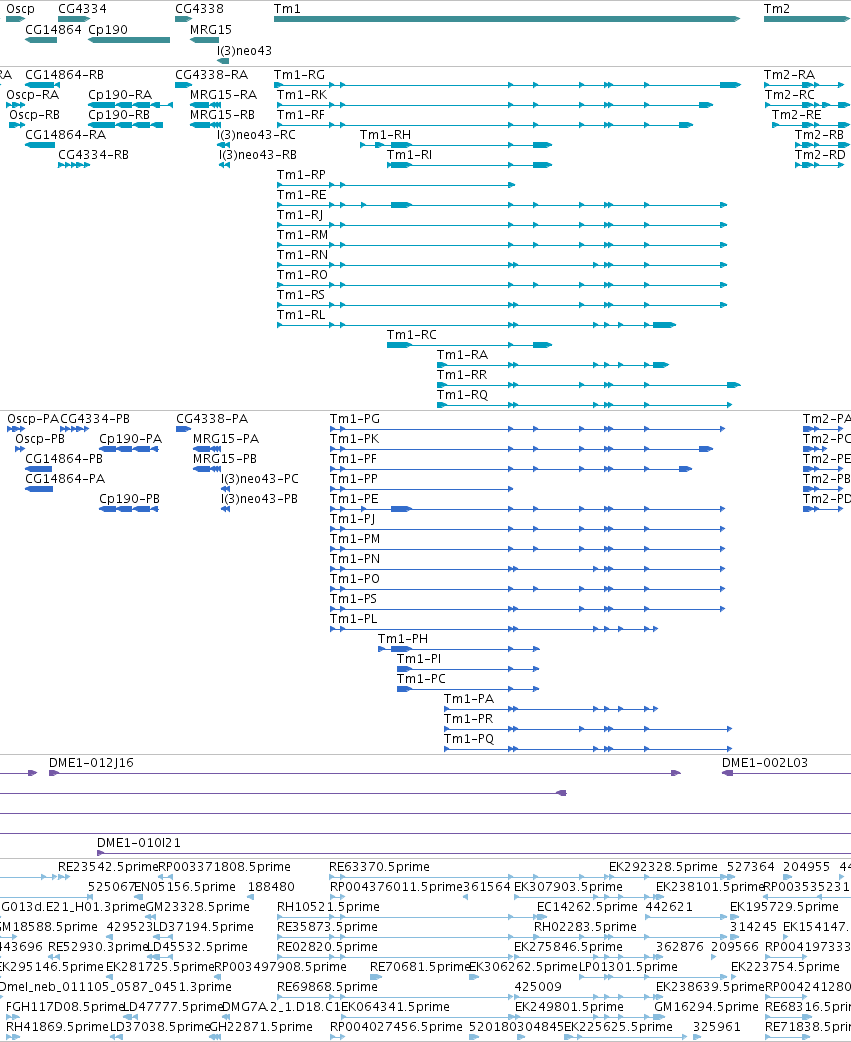Click protein Tm1-PL label
Image resolution: width=851 pixels, height=1042 pixels.
(353, 619)
